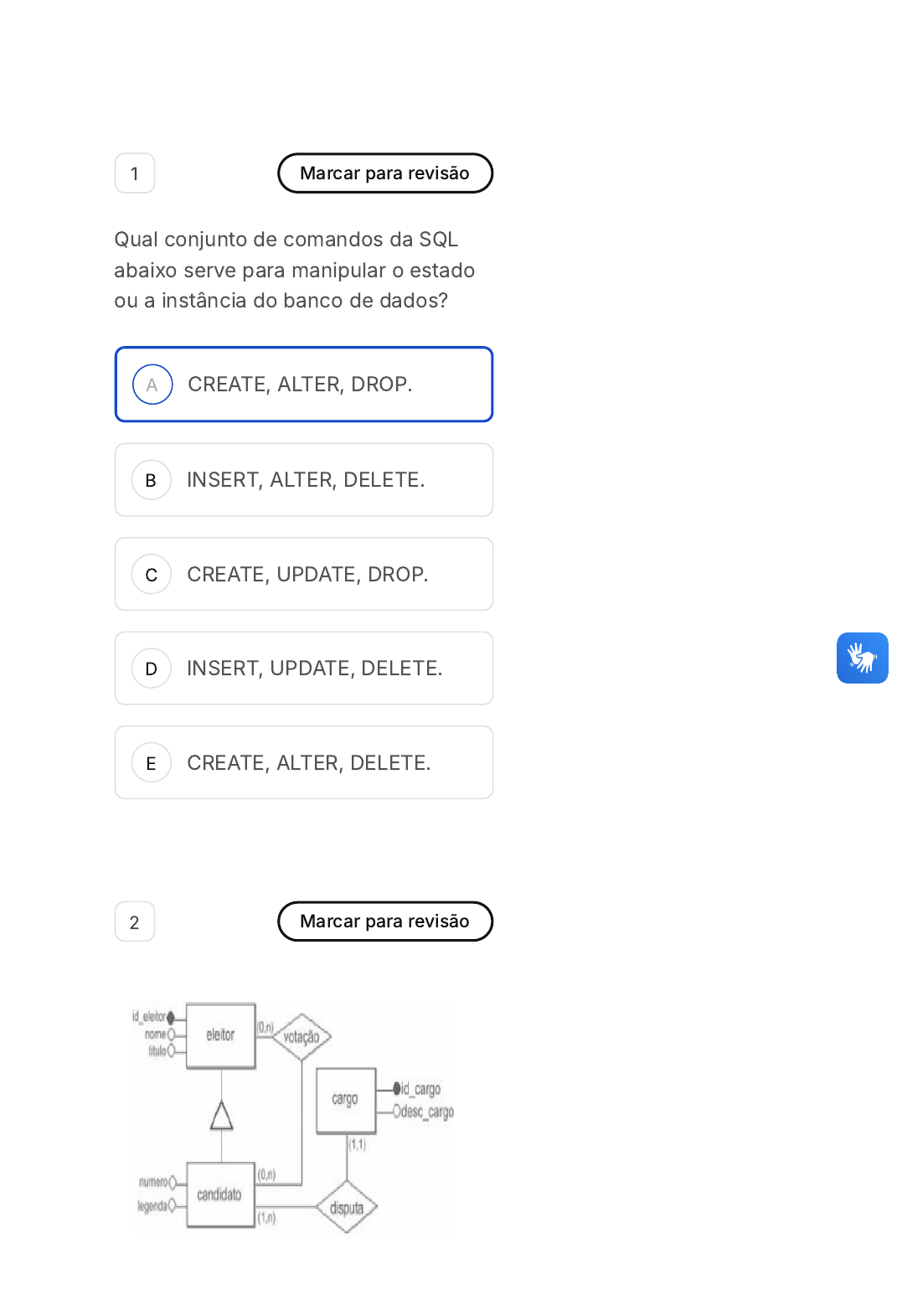The height and width of the screenshot is (1316, 902).
Task: Click the eleitor entity in diagram
Action: [x=220, y=1035]
